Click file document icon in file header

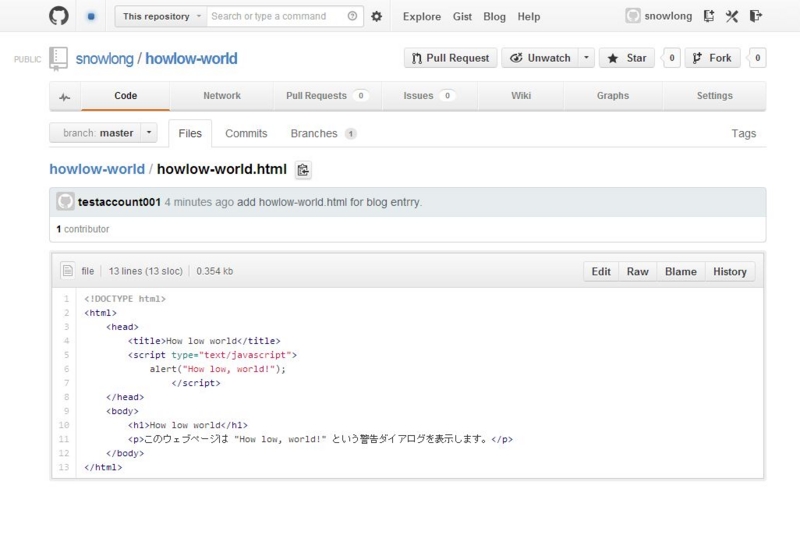click(68, 270)
